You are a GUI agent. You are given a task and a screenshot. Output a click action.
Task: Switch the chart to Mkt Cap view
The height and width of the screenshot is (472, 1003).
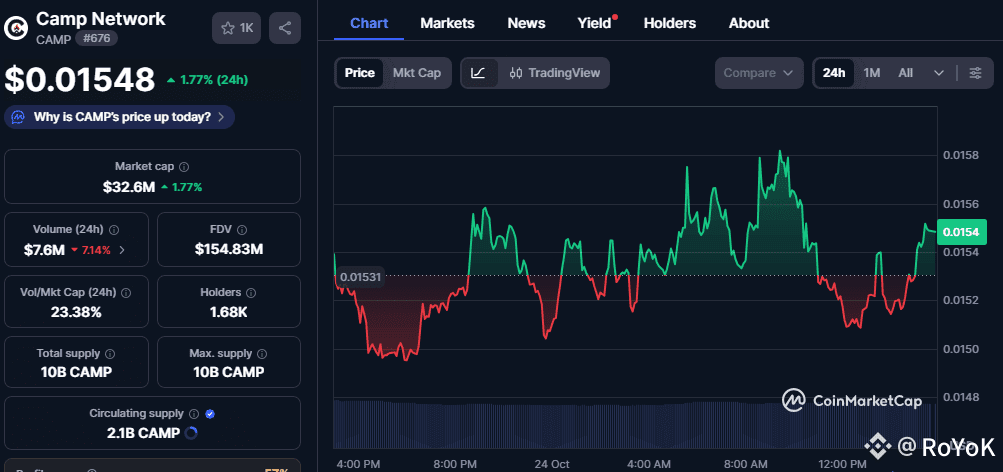[x=417, y=73]
